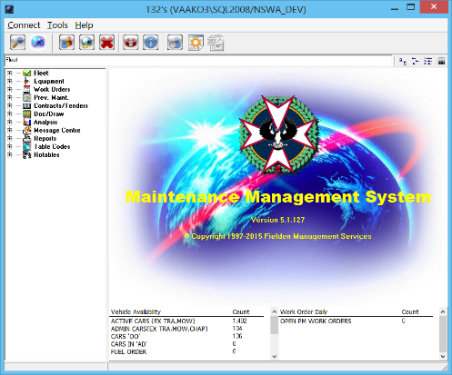Click the Equipment tree node icon
452x375 pixels.
click(x=27, y=81)
